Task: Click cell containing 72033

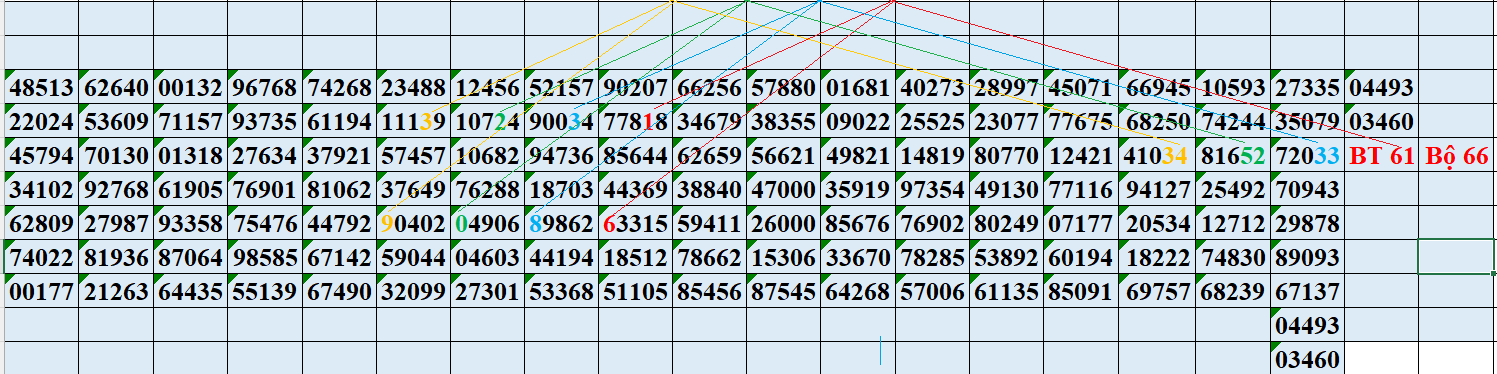Action: [1308, 156]
